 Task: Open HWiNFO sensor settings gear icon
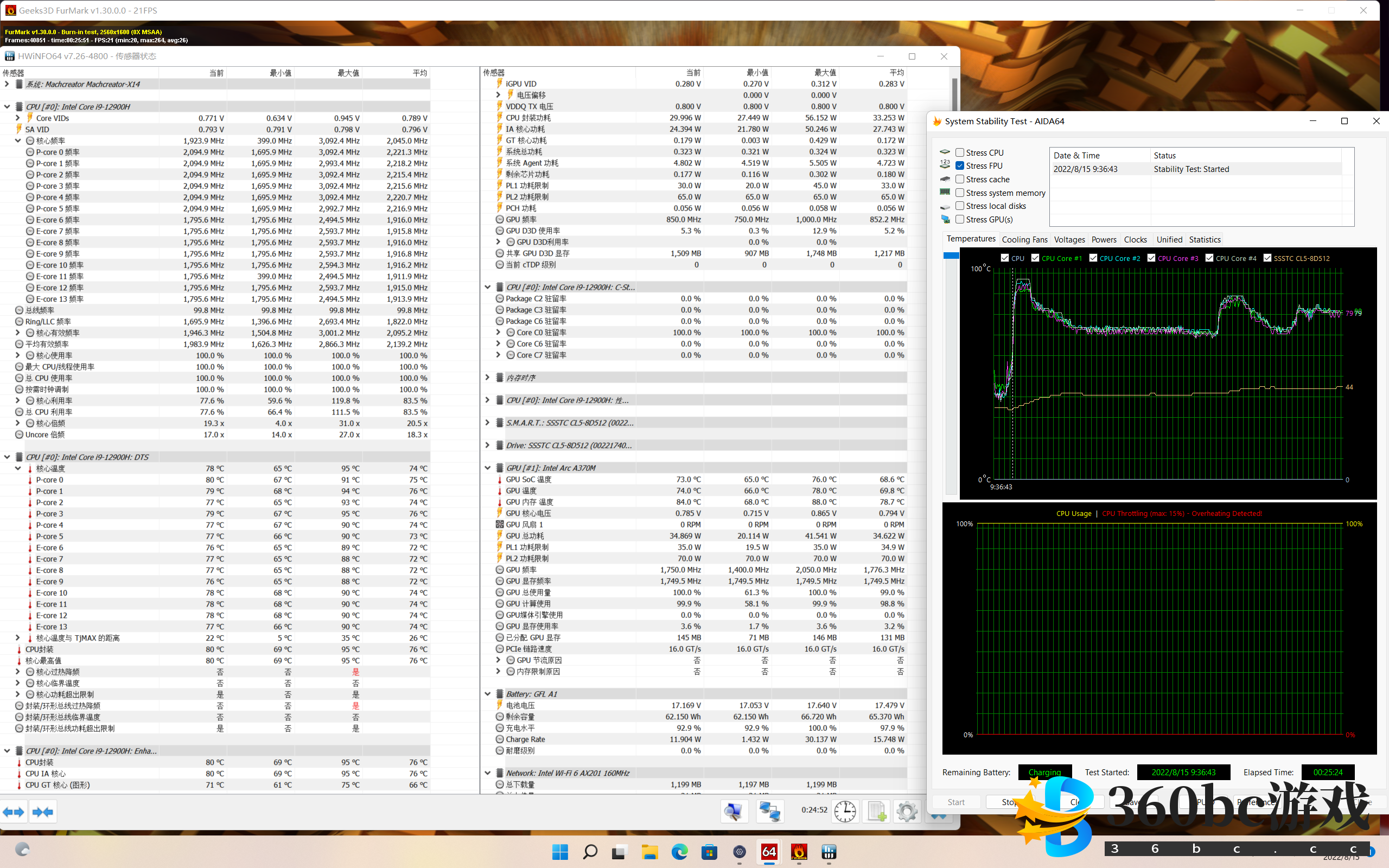point(907,812)
